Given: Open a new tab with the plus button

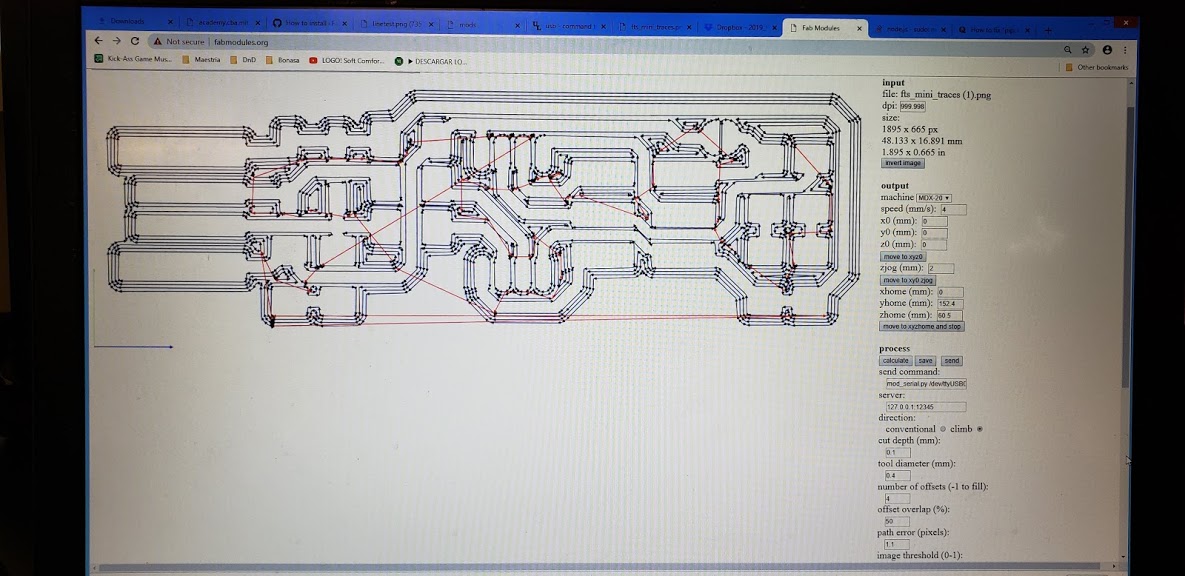Looking at the screenshot, I should [x=1048, y=30].
